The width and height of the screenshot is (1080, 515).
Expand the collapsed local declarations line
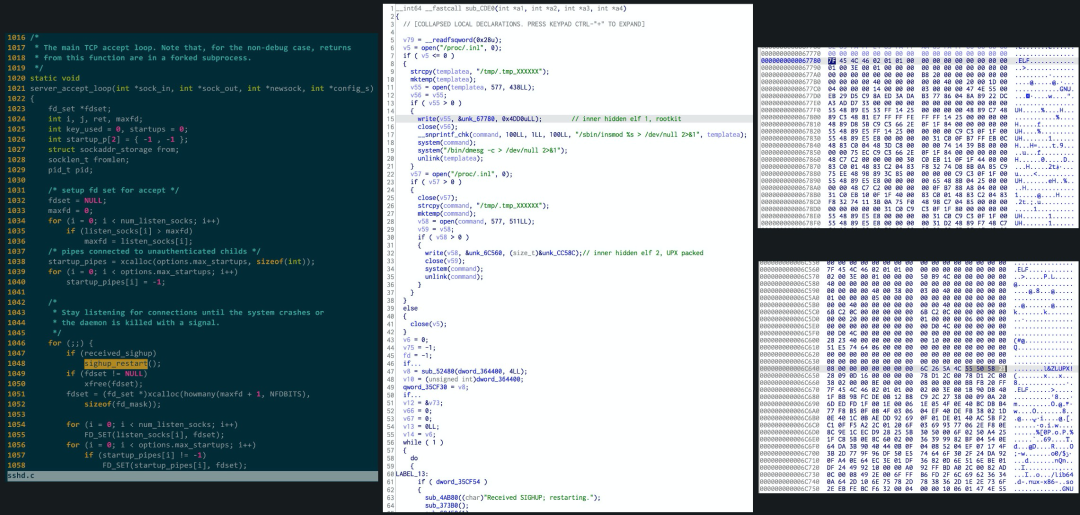[x=524, y=24]
